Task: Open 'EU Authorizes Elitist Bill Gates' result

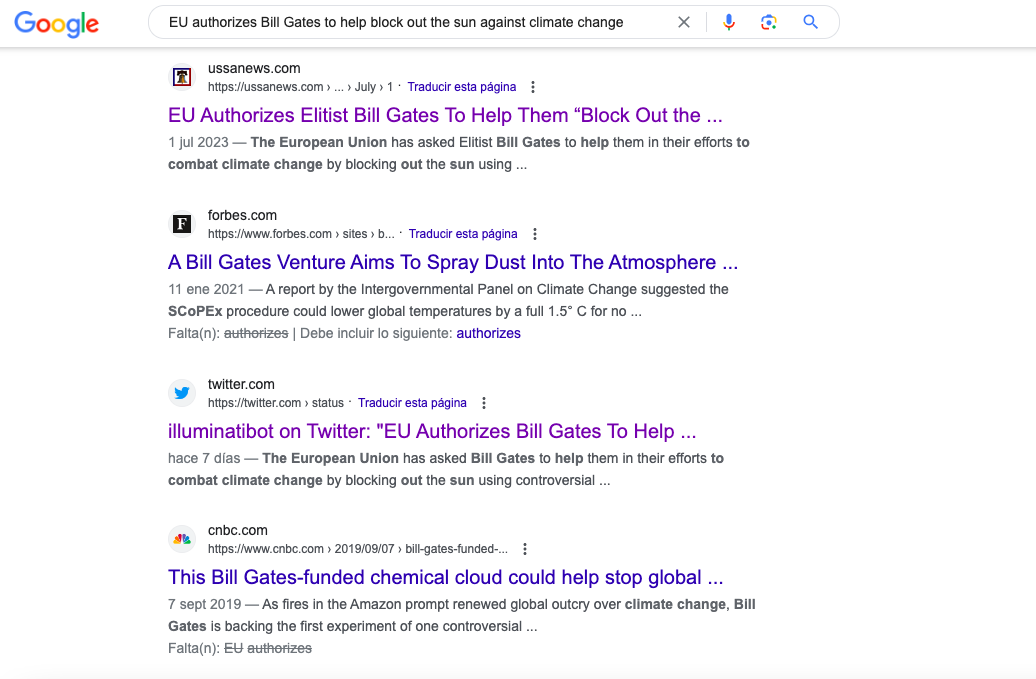Action: click(445, 116)
